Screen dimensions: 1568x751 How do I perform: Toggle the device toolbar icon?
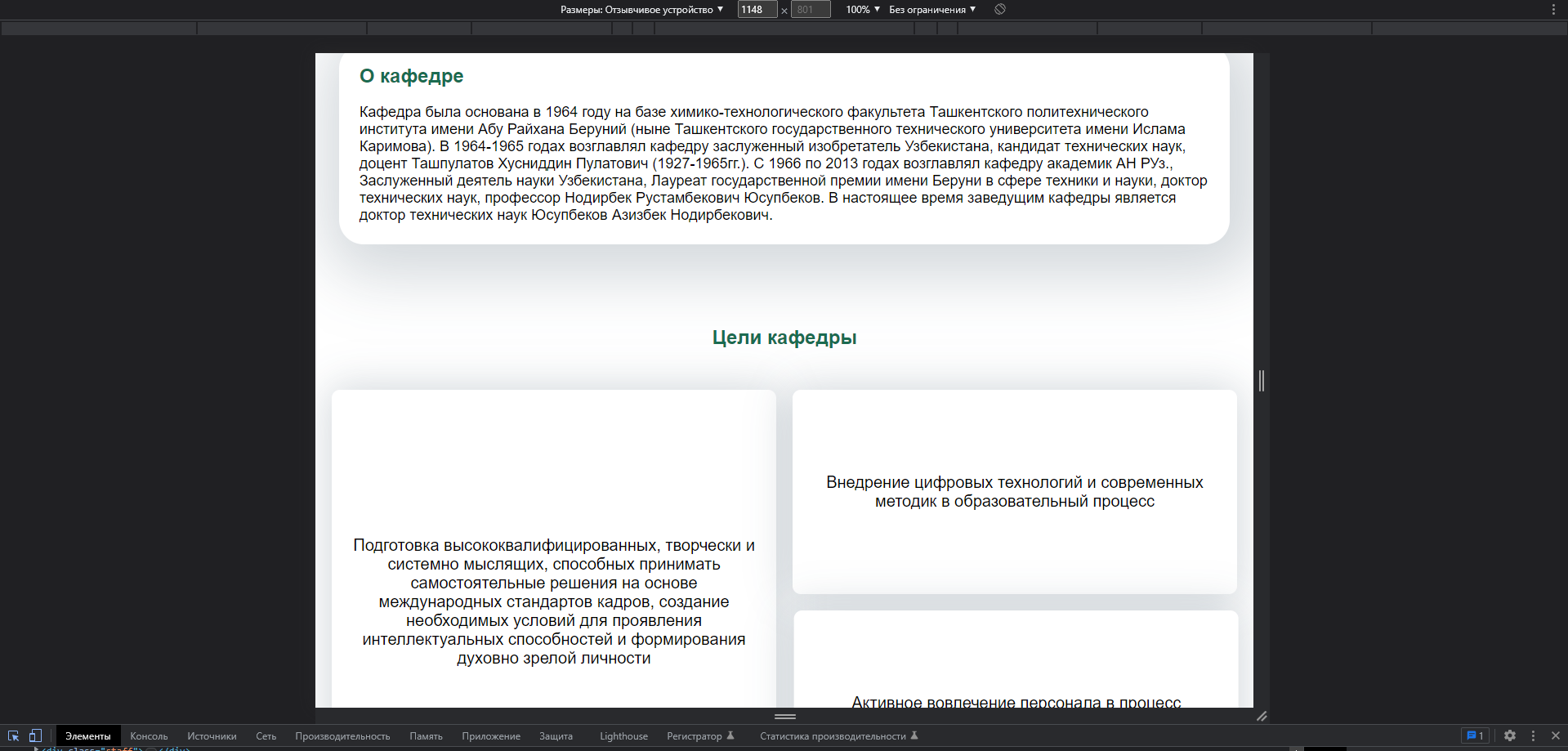[x=35, y=735]
